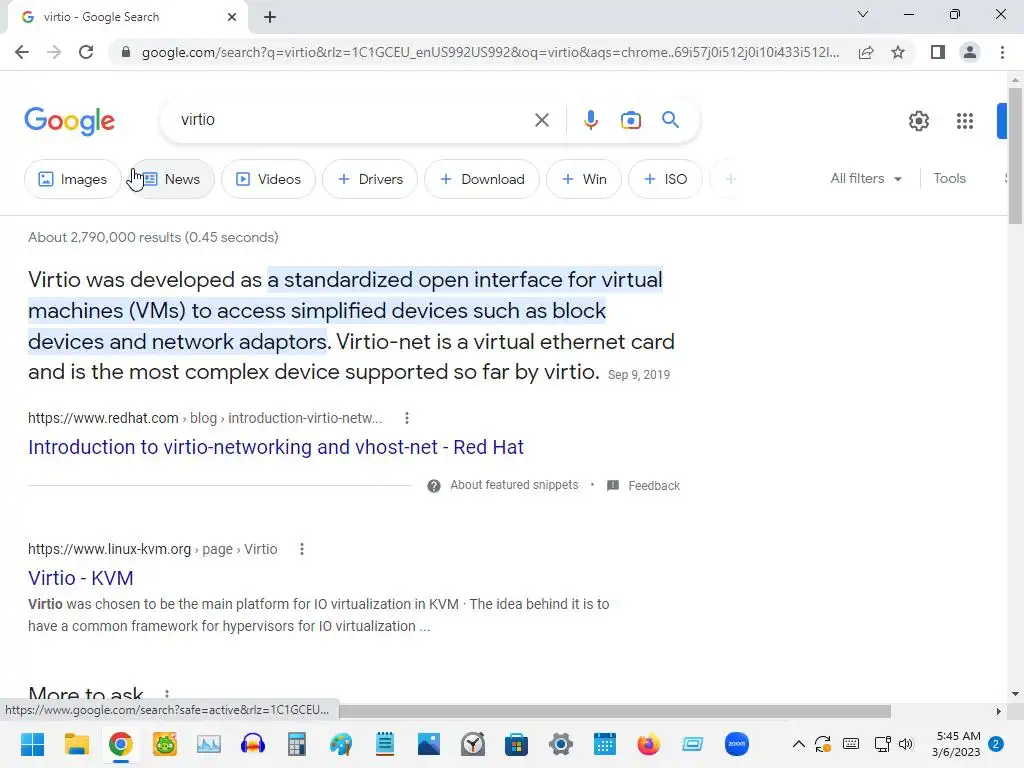Open File Explorer from taskbar
This screenshot has width=1024, height=768.
point(76,744)
